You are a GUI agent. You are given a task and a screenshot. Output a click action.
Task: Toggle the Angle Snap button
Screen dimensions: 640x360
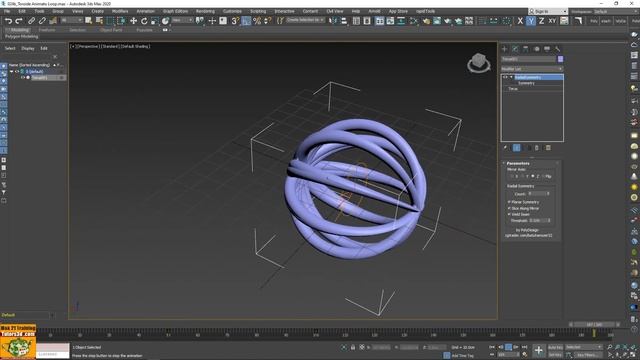pos(246,21)
